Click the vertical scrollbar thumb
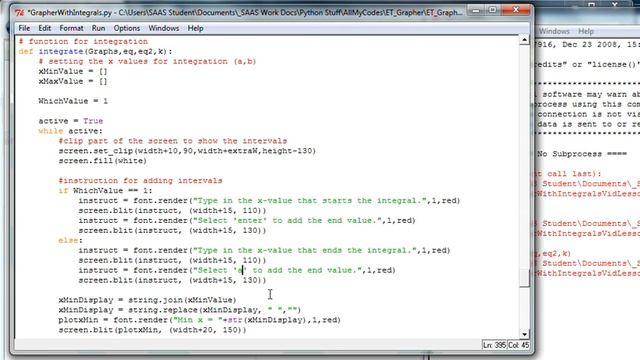 coord(524,278)
